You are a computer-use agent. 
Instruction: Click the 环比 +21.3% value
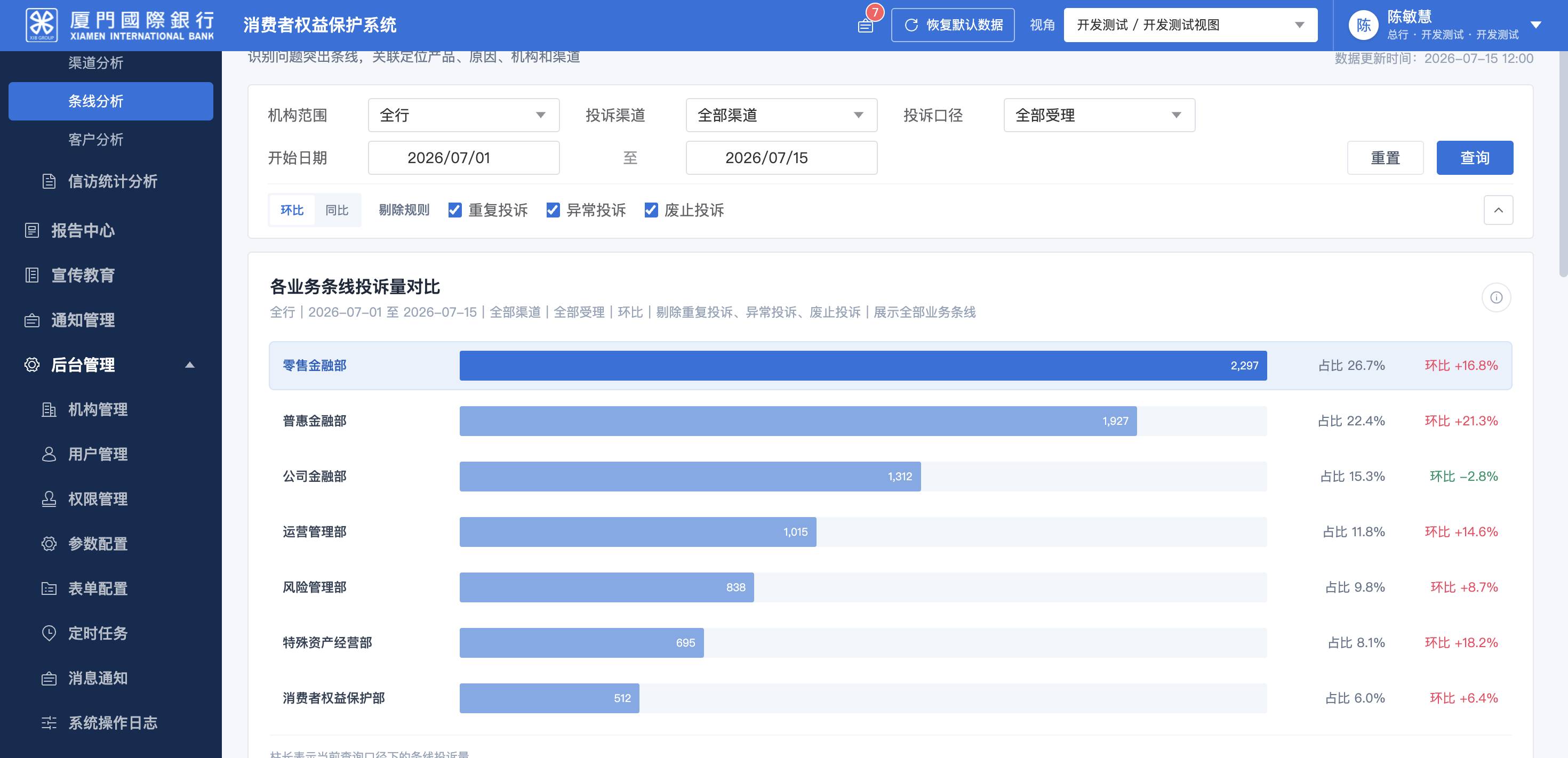(1461, 421)
